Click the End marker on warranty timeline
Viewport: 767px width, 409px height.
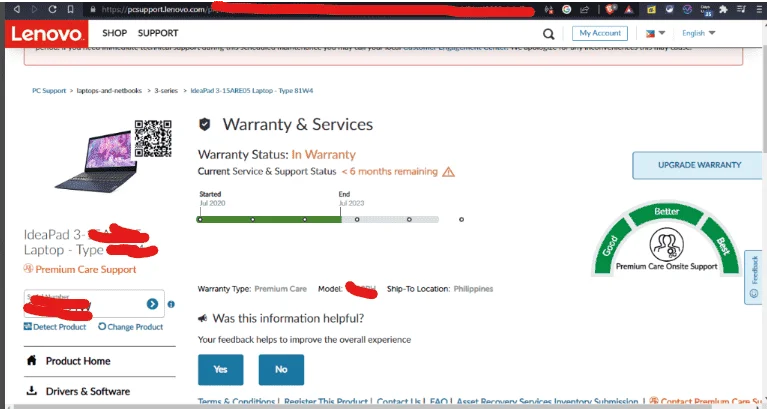point(340,215)
